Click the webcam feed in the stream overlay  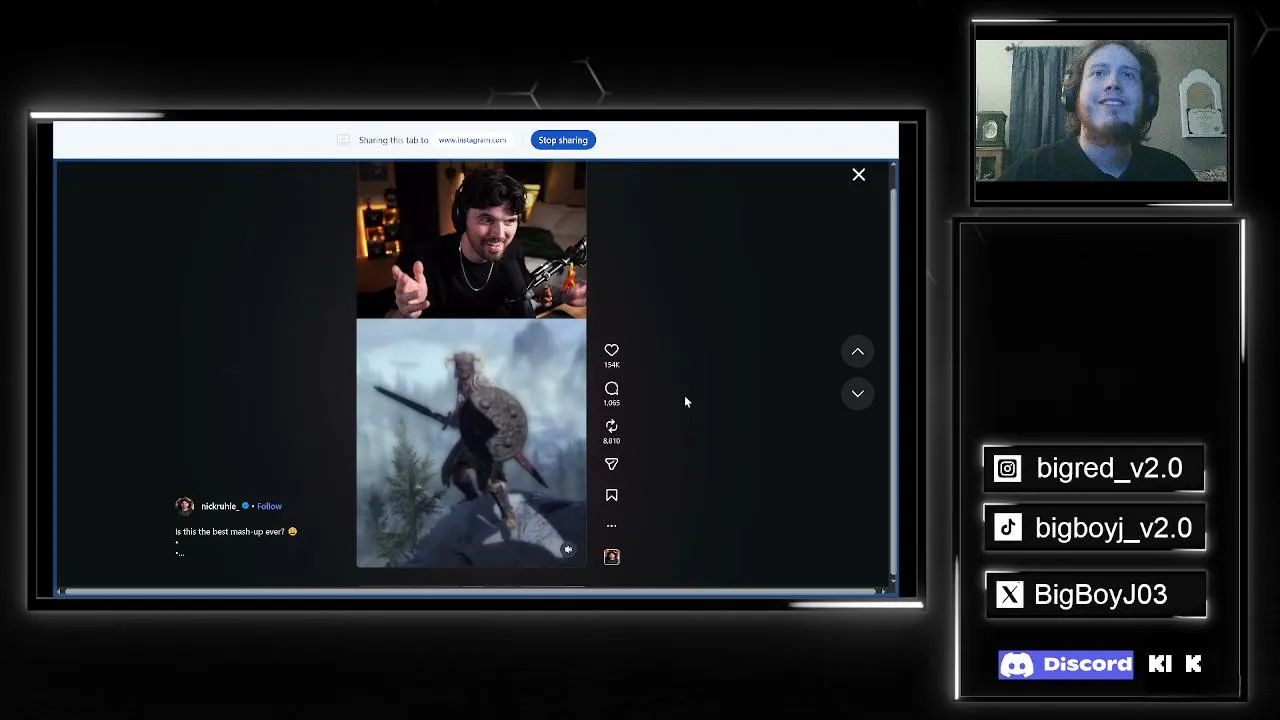click(x=1101, y=111)
